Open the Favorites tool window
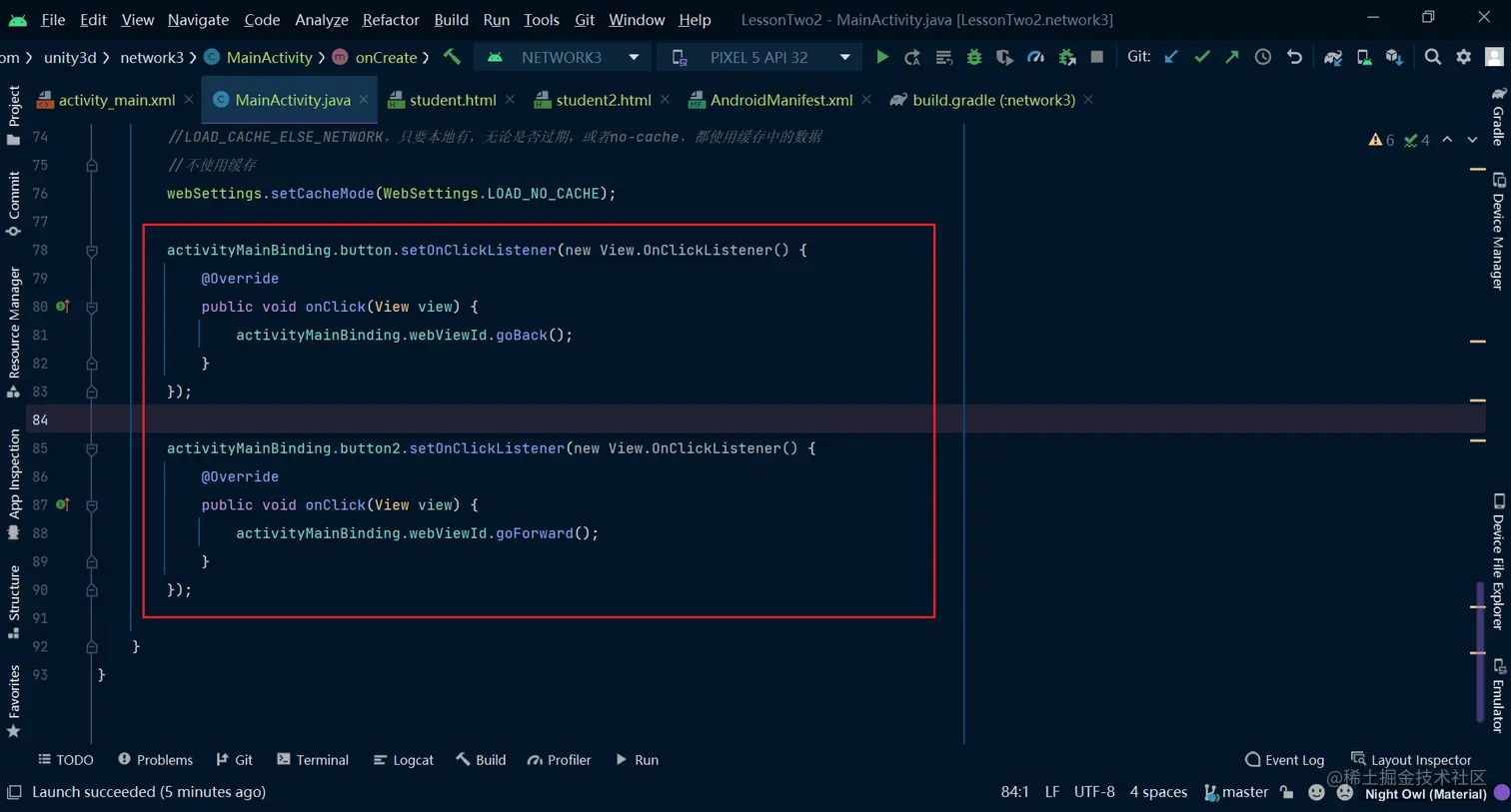Image resolution: width=1511 pixels, height=812 pixels. 14,701
